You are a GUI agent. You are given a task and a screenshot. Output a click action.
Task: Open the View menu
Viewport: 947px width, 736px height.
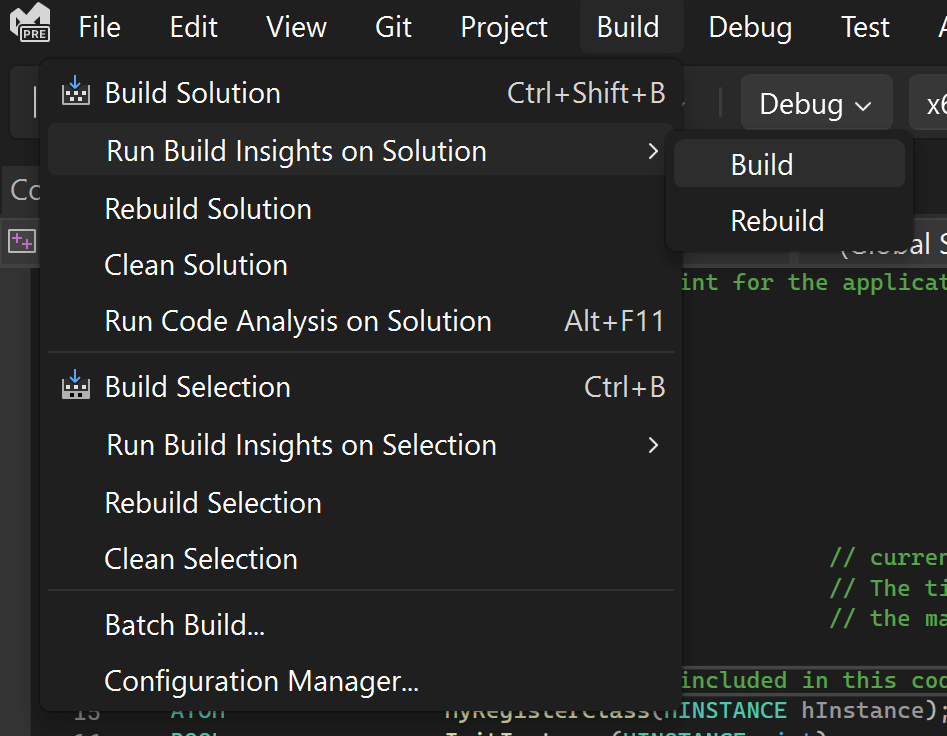[296, 27]
